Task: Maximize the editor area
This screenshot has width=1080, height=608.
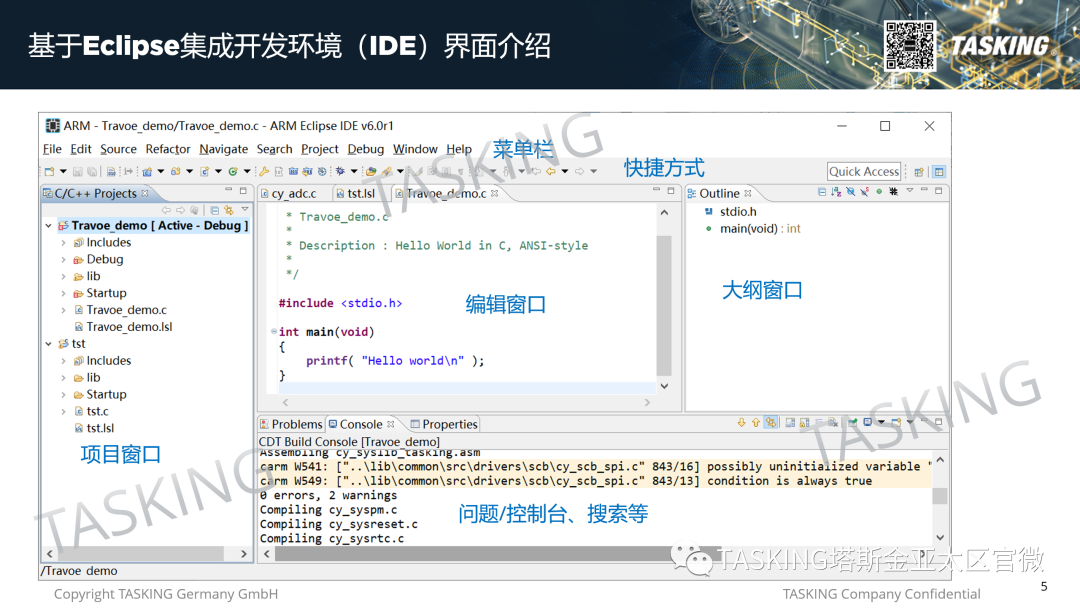Action: [x=671, y=191]
